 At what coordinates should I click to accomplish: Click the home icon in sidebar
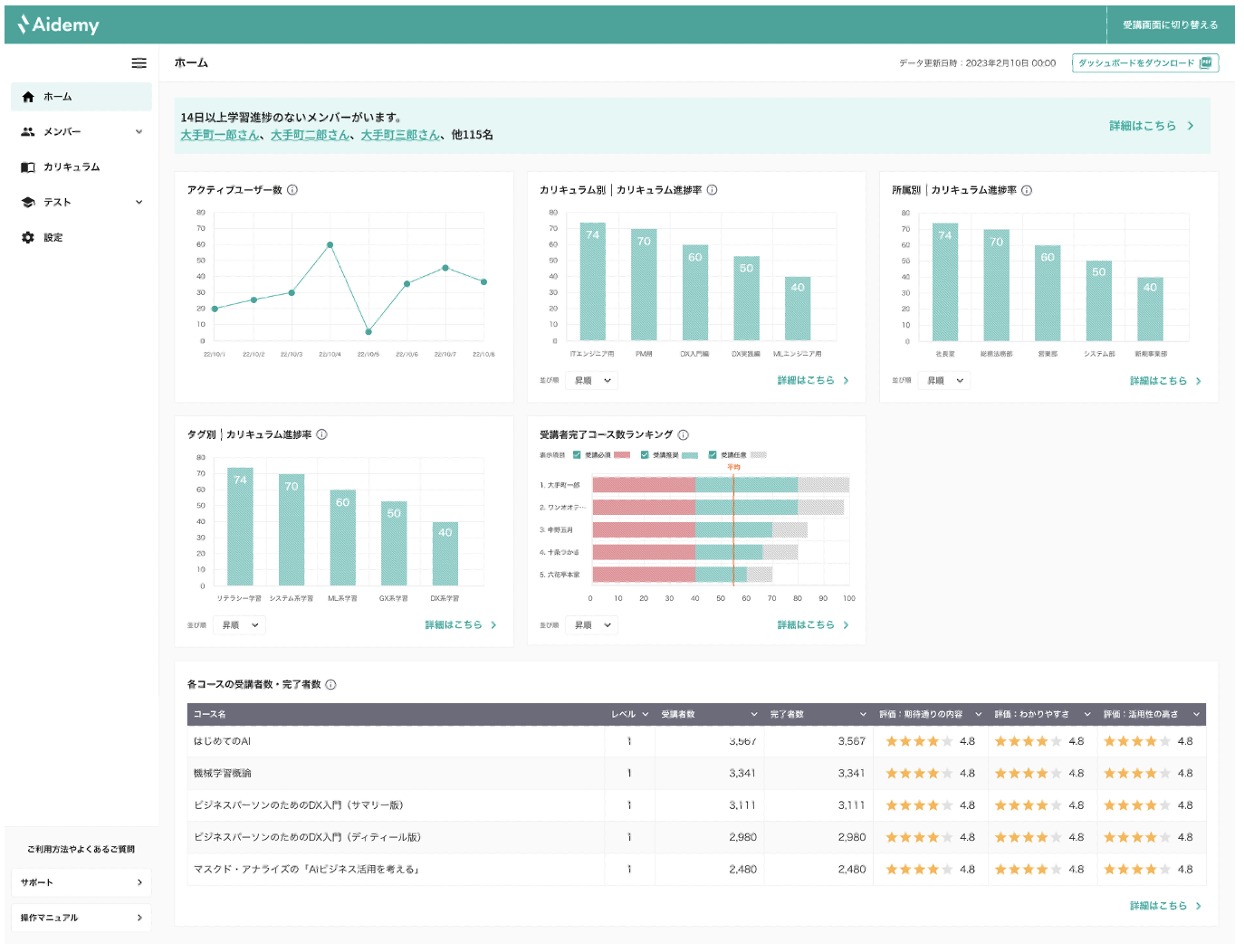pyautogui.click(x=28, y=97)
